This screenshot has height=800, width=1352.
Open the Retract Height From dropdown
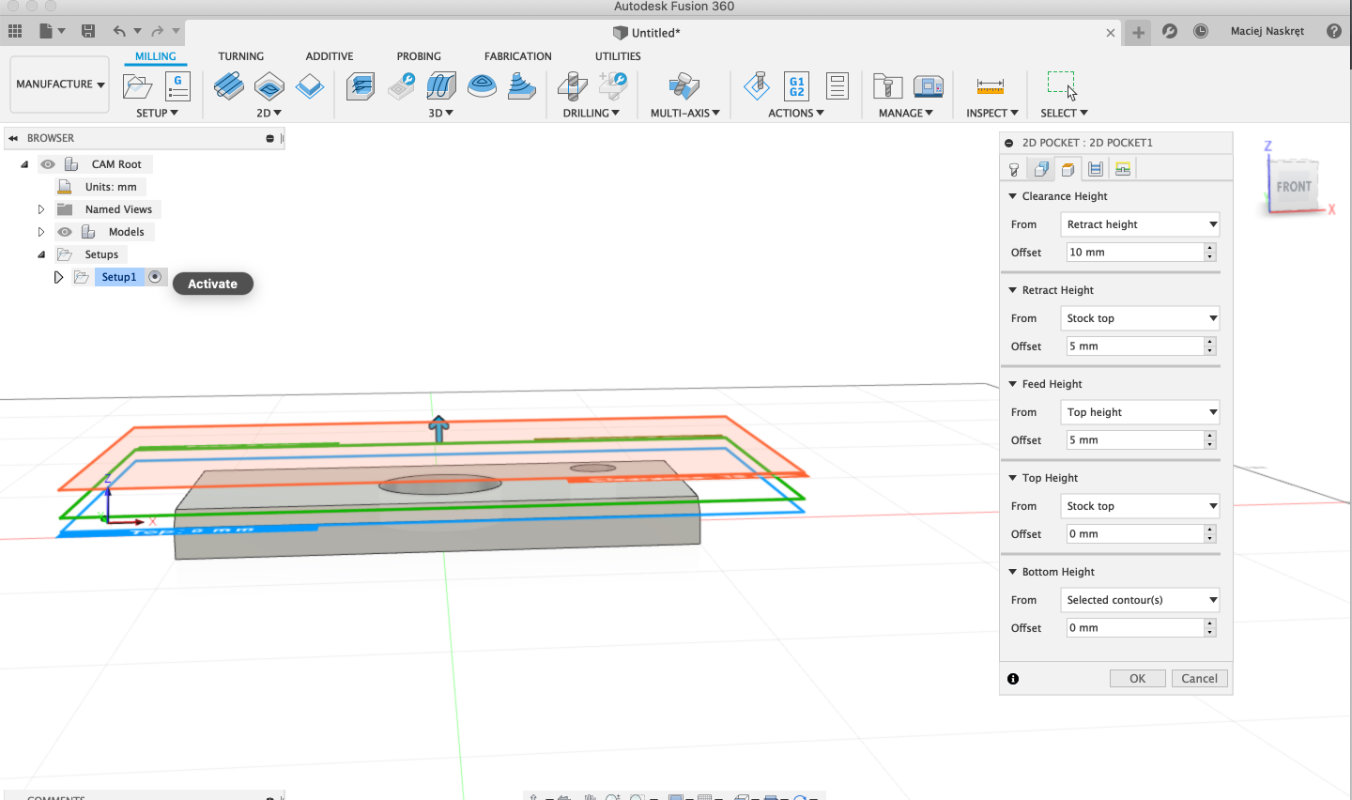click(1140, 318)
